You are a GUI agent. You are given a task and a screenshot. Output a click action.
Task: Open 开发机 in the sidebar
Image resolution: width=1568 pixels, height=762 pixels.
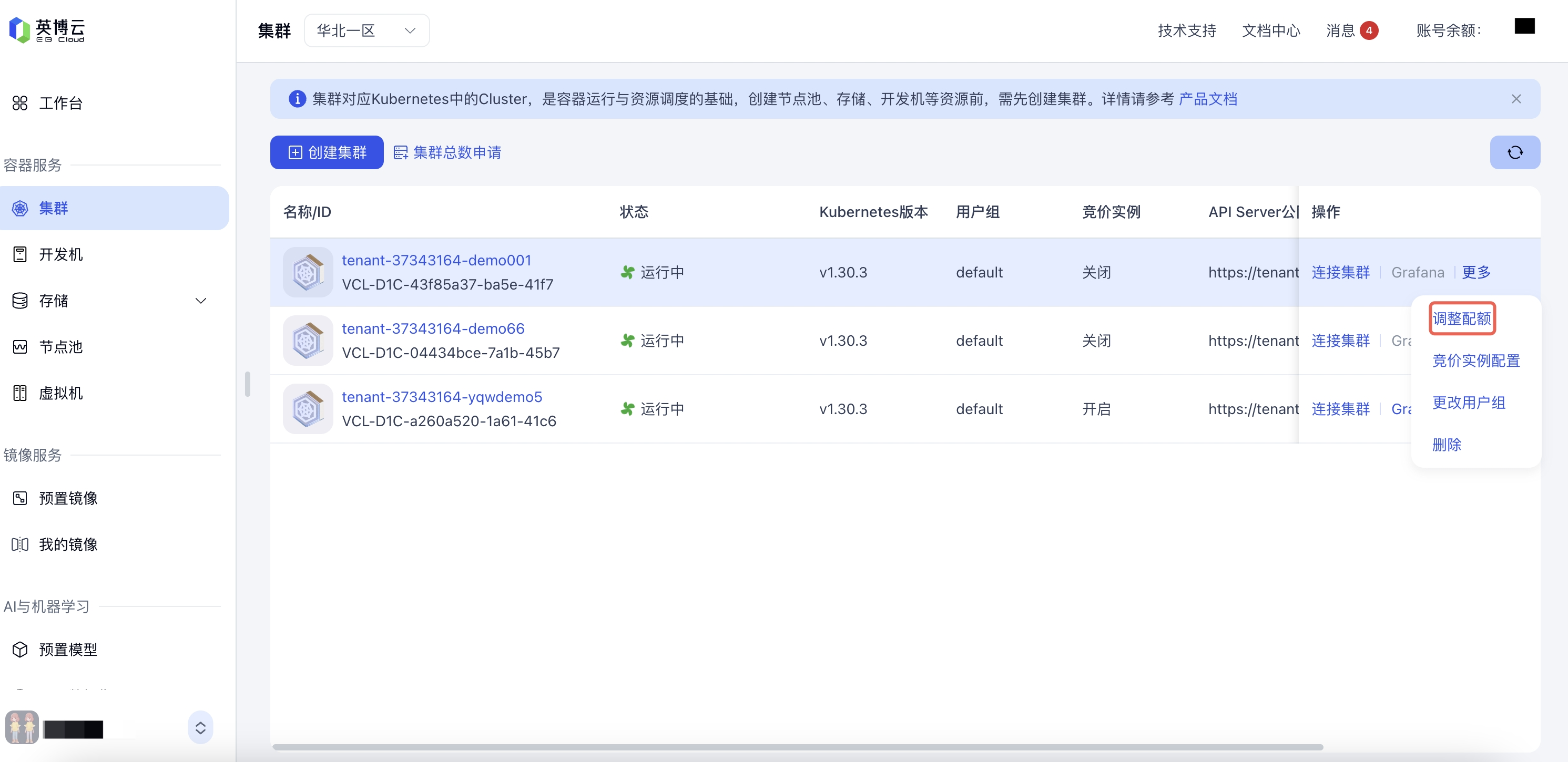click(60, 254)
